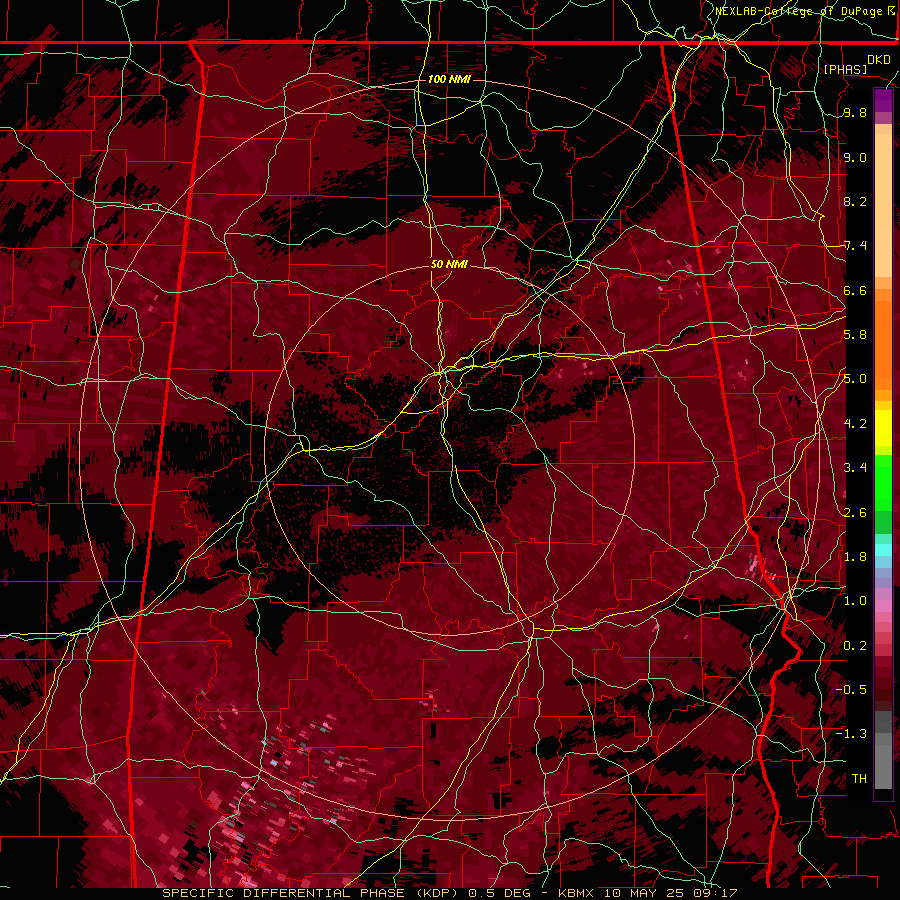
Task: Click the 2.6 value on the color scale
Action: [855, 512]
